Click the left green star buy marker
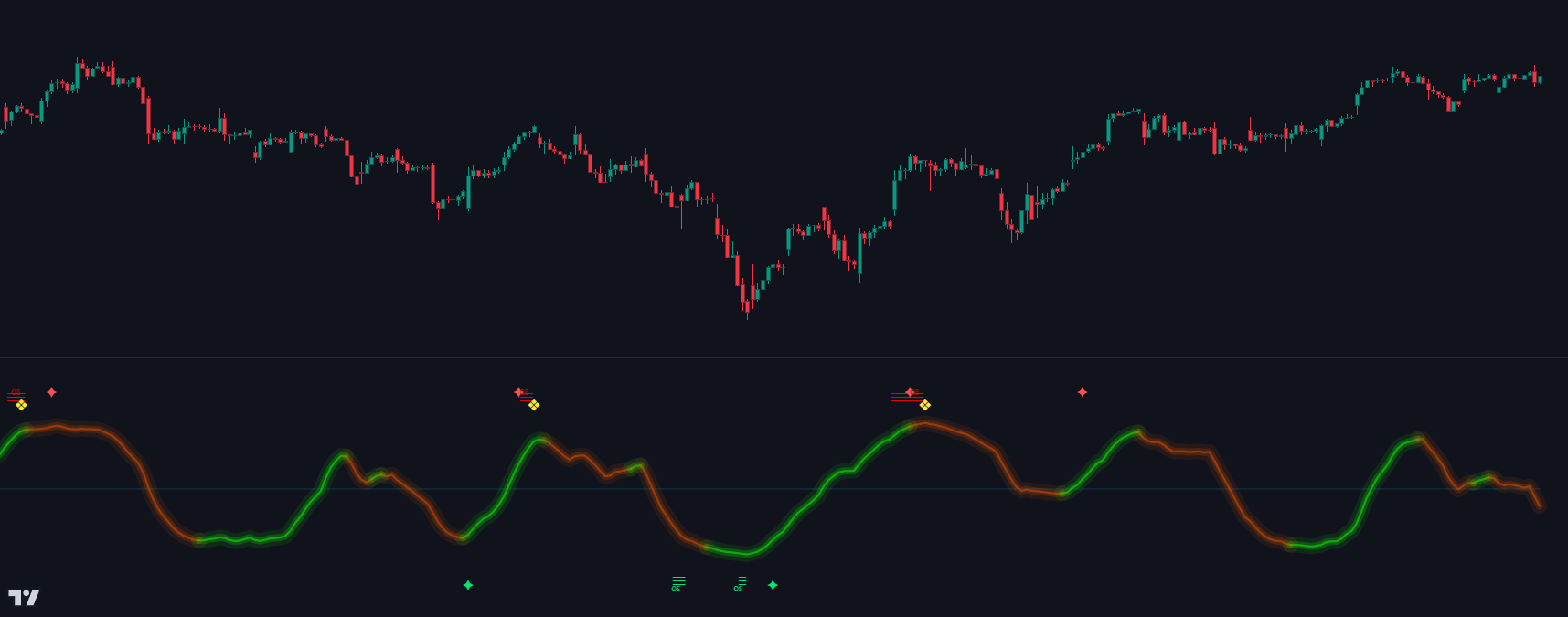The height and width of the screenshot is (617, 1568). tap(468, 585)
